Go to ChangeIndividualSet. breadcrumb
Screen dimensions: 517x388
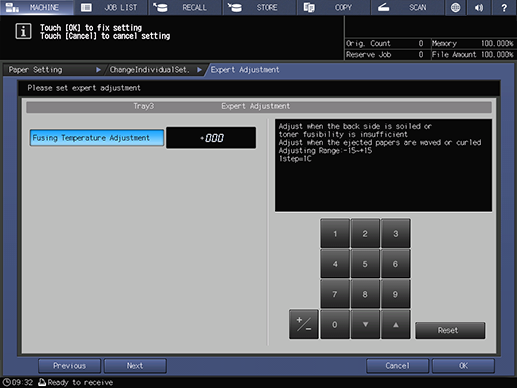tap(154, 70)
